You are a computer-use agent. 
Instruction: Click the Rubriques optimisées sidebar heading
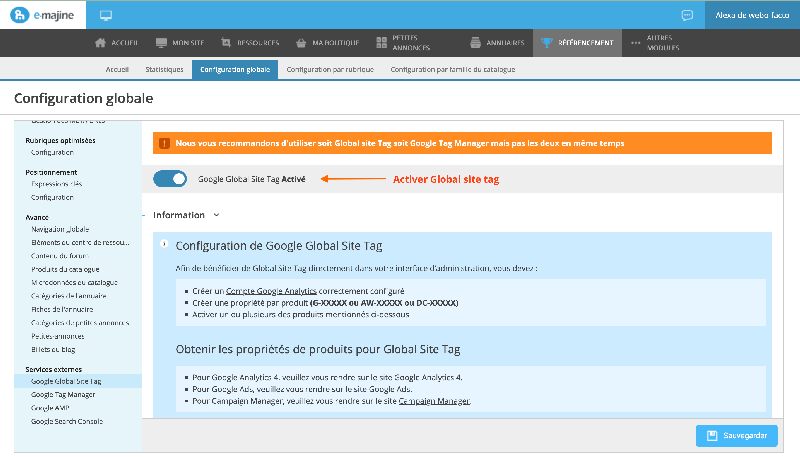pyautogui.click(x=60, y=140)
